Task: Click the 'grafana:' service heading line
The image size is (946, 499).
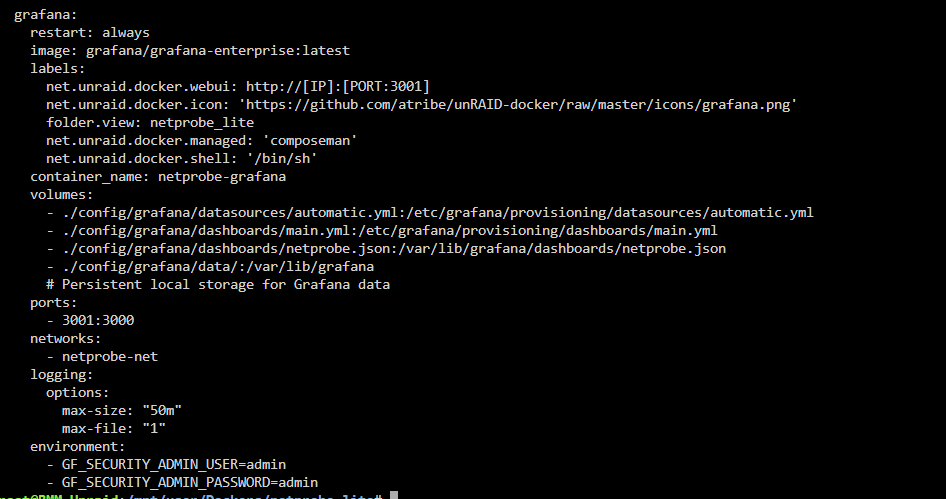Action: tap(46, 14)
